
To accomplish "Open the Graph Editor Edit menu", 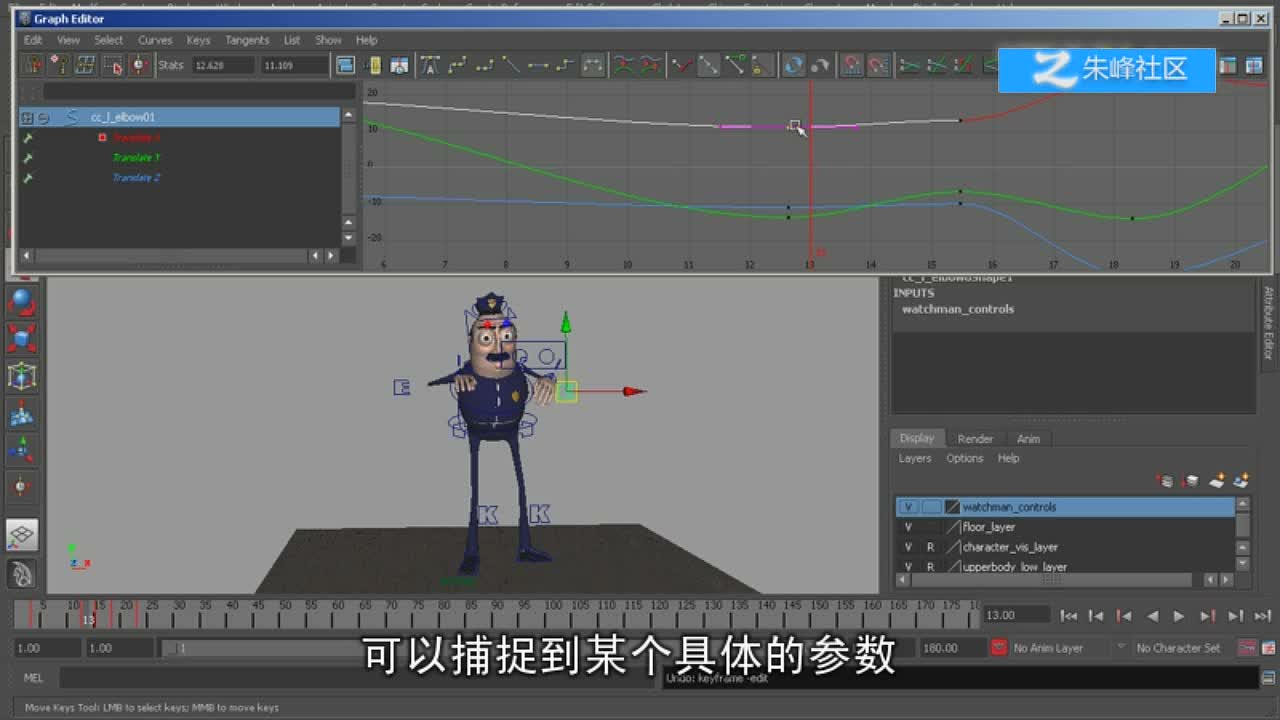I will 33,40.
